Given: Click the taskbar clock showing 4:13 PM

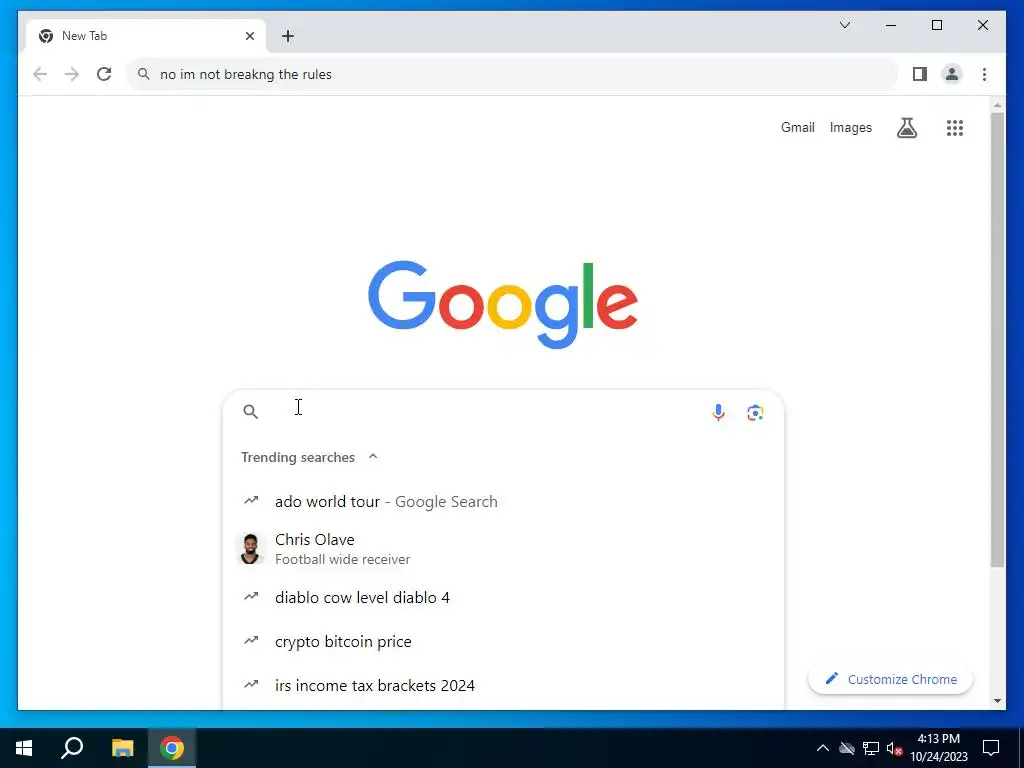Looking at the screenshot, I should [939, 748].
